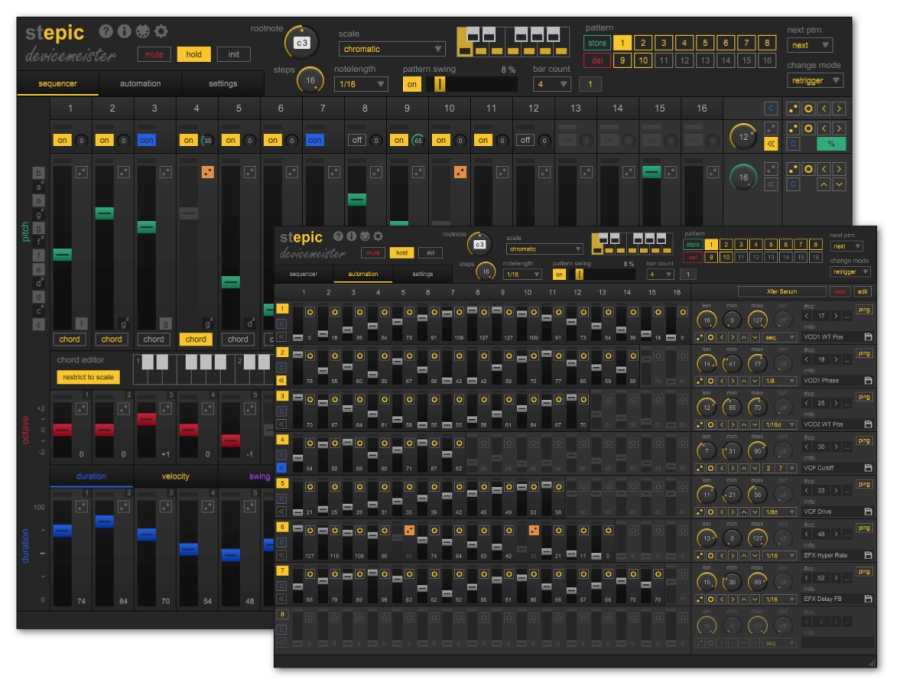
Task: Click the yellow double-left arrow icon on automation lane 2
Action: tap(282, 380)
